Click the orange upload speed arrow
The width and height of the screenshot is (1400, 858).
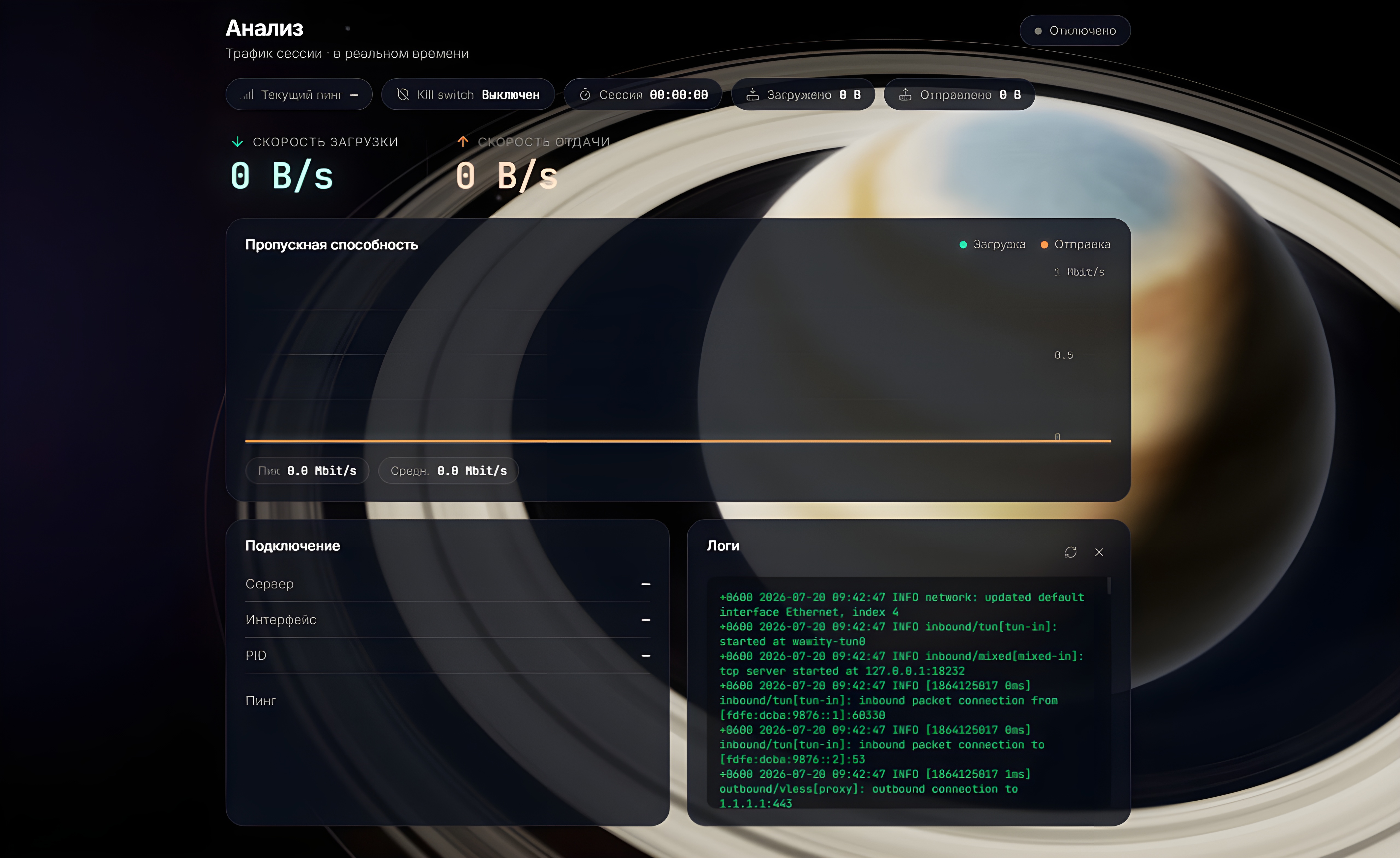[463, 141]
